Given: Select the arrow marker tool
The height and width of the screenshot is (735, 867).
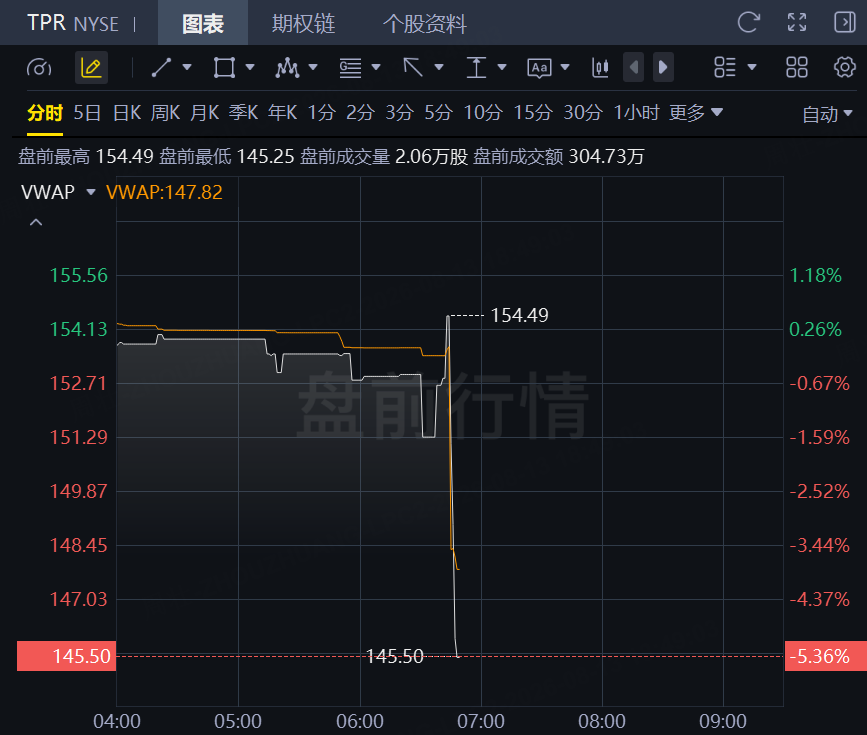Looking at the screenshot, I should point(413,67).
